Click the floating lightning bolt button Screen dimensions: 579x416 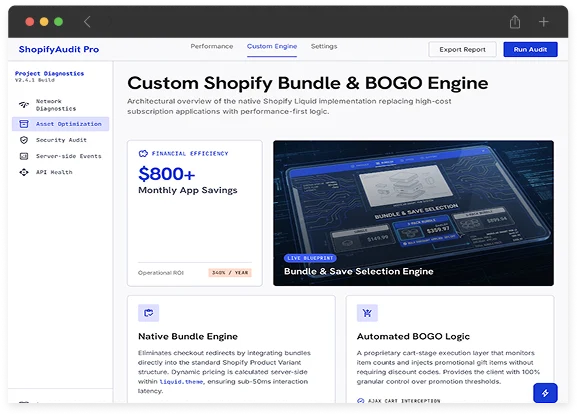tap(545, 393)
